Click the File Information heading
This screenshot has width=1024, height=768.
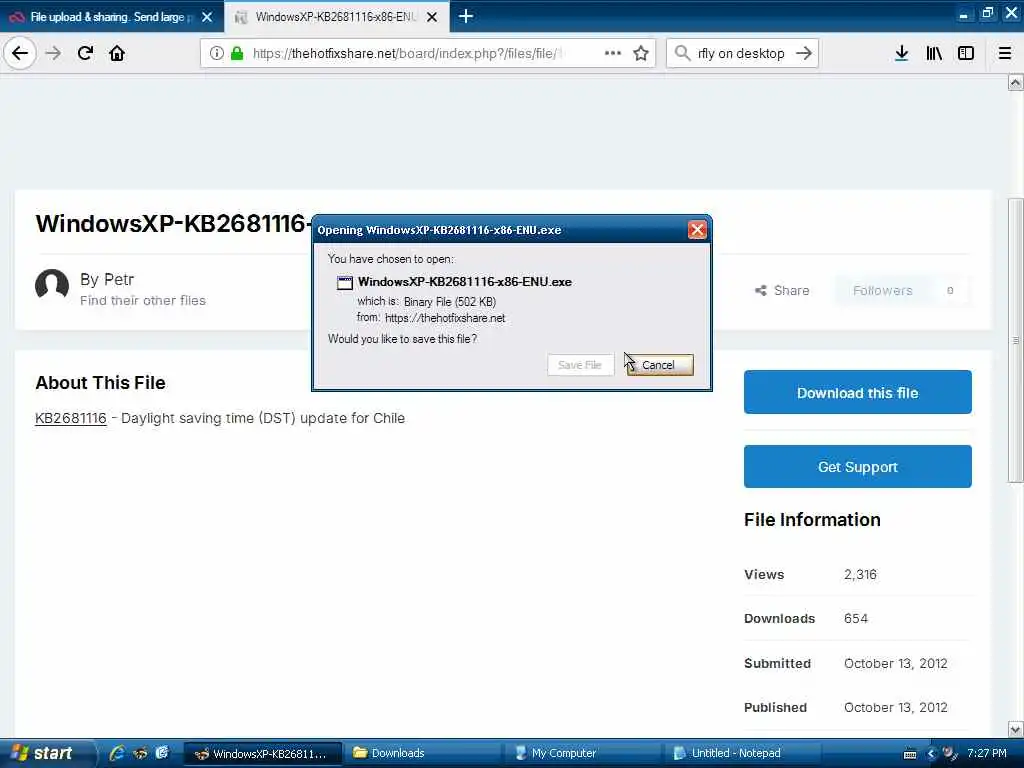click(812, 520)
